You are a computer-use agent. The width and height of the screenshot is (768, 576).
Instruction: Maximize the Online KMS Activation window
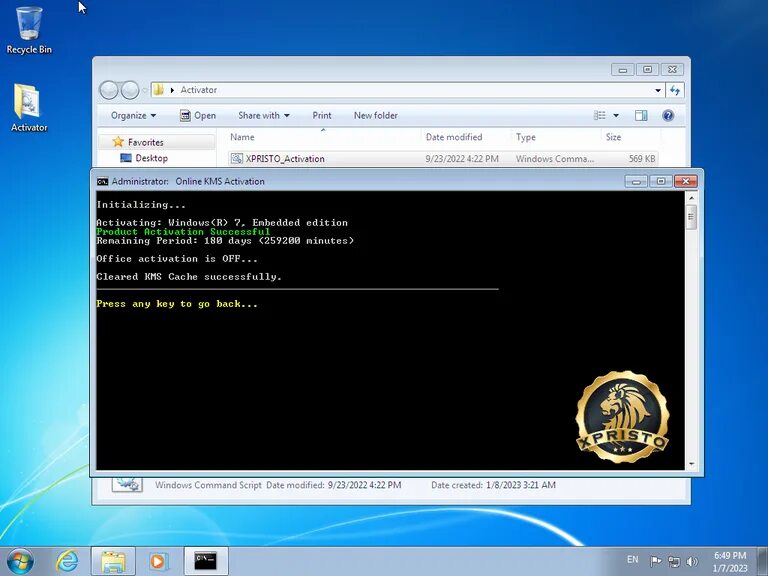click(x=661, y=181)
